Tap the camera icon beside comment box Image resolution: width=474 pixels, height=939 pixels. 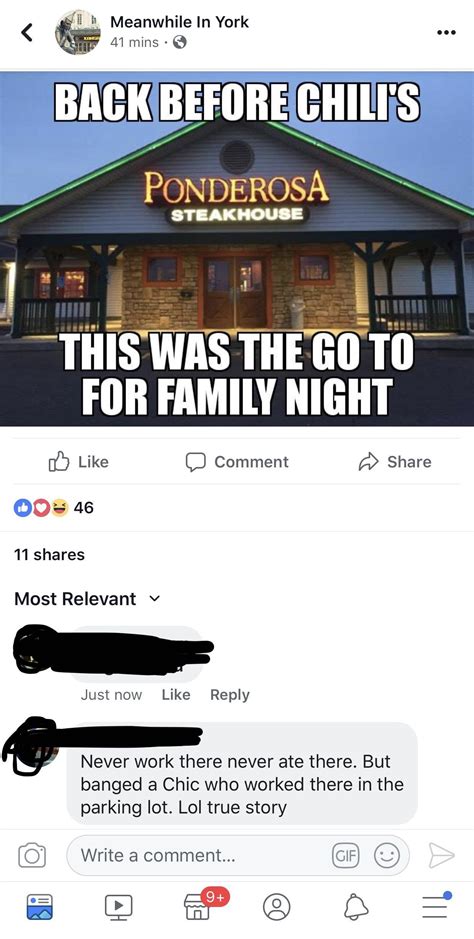tap(31, 855)
